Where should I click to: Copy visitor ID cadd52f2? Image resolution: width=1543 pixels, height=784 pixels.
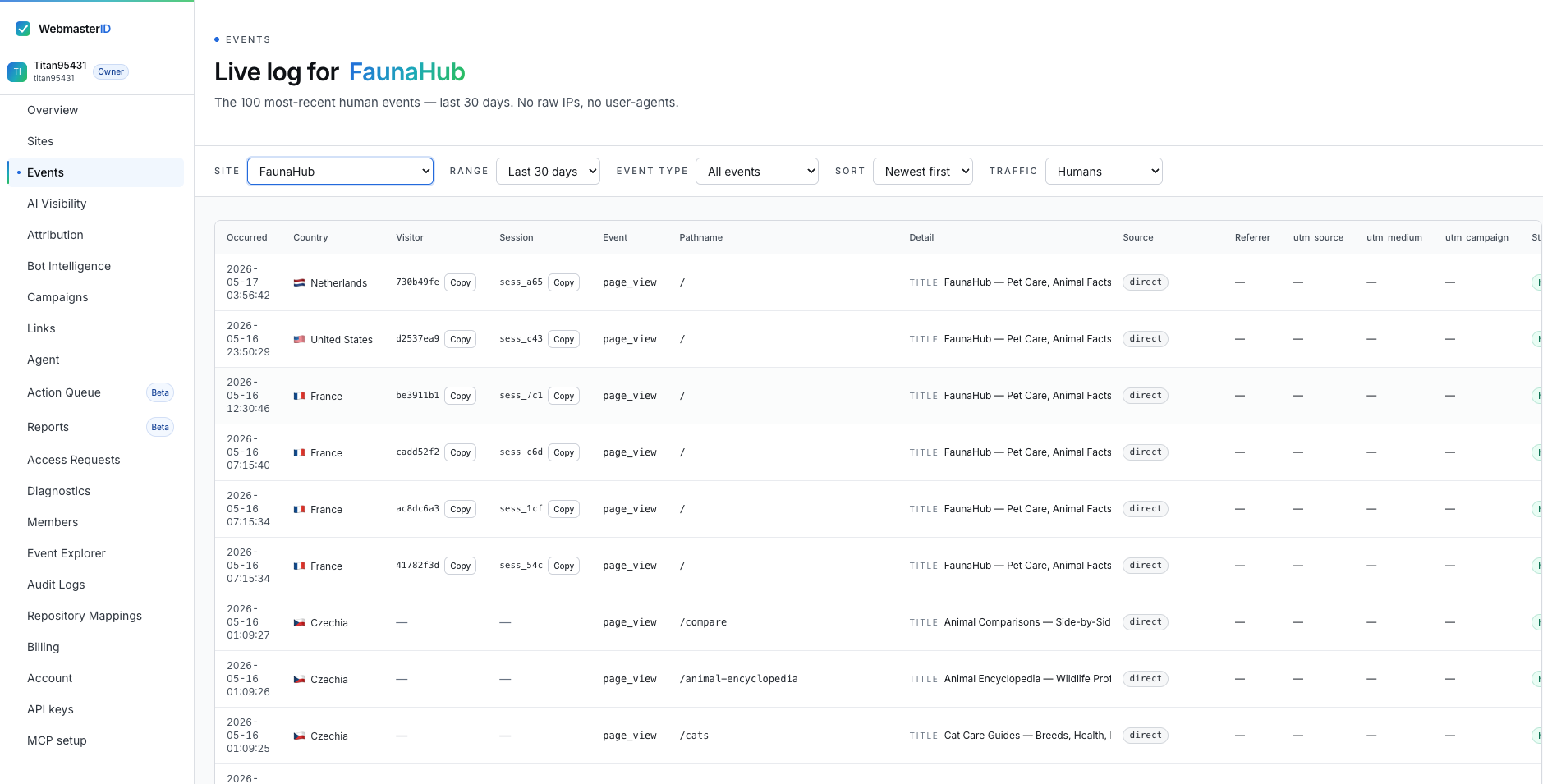[461, 452]
